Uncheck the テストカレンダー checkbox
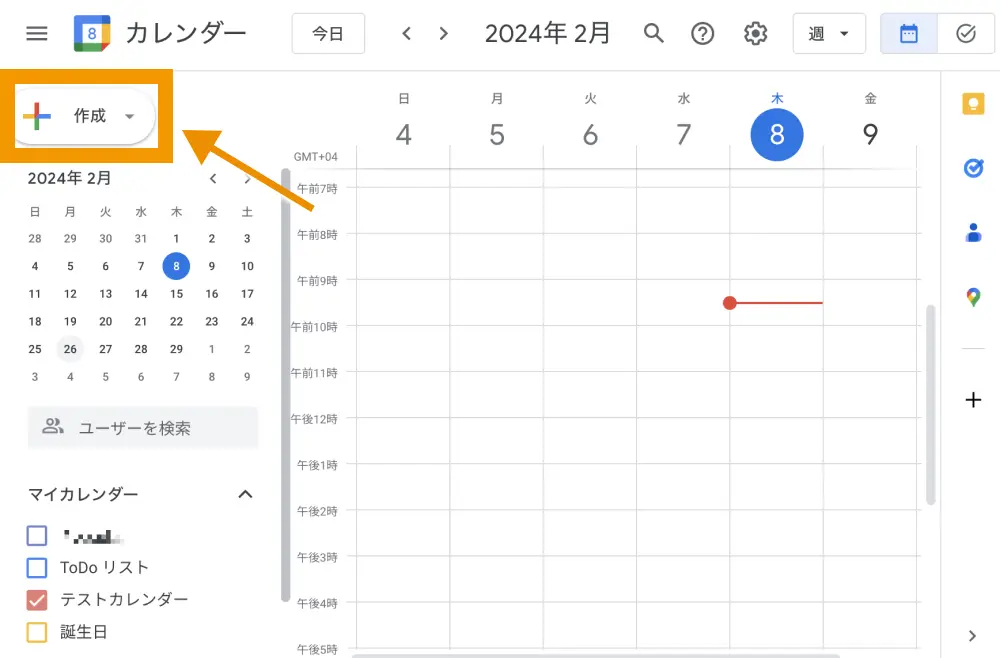 (x=37, y=600)
